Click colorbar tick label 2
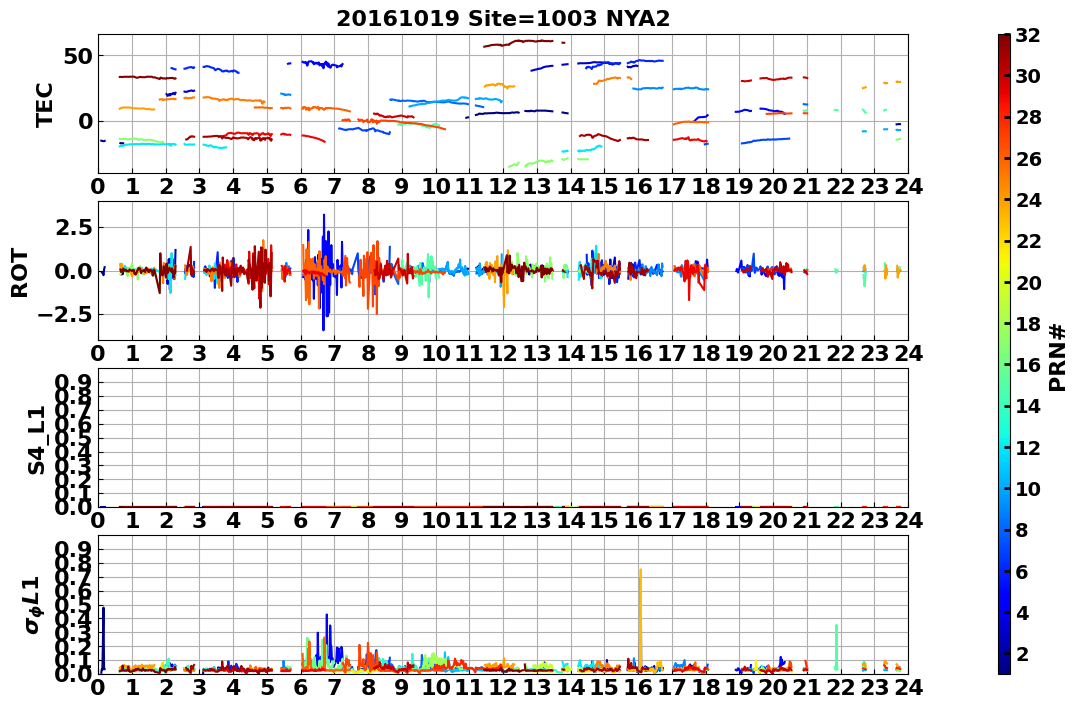Viewport: 1077px width, 709px height. (1021, 653)
